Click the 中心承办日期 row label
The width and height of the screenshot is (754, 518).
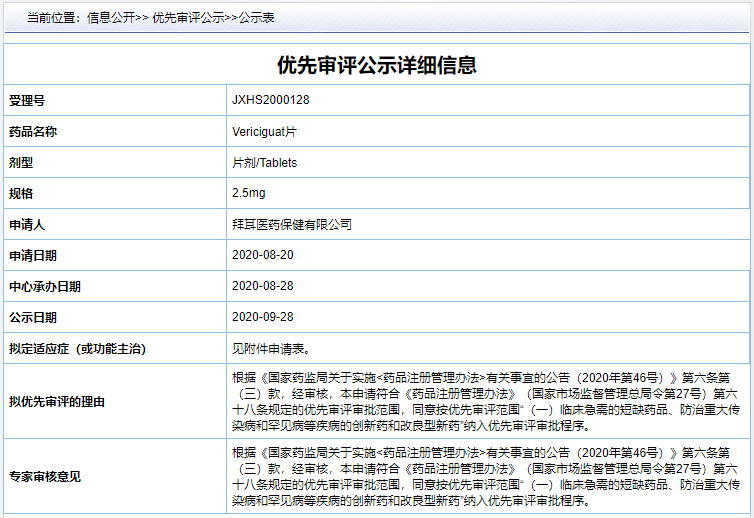tap(45, 287)
